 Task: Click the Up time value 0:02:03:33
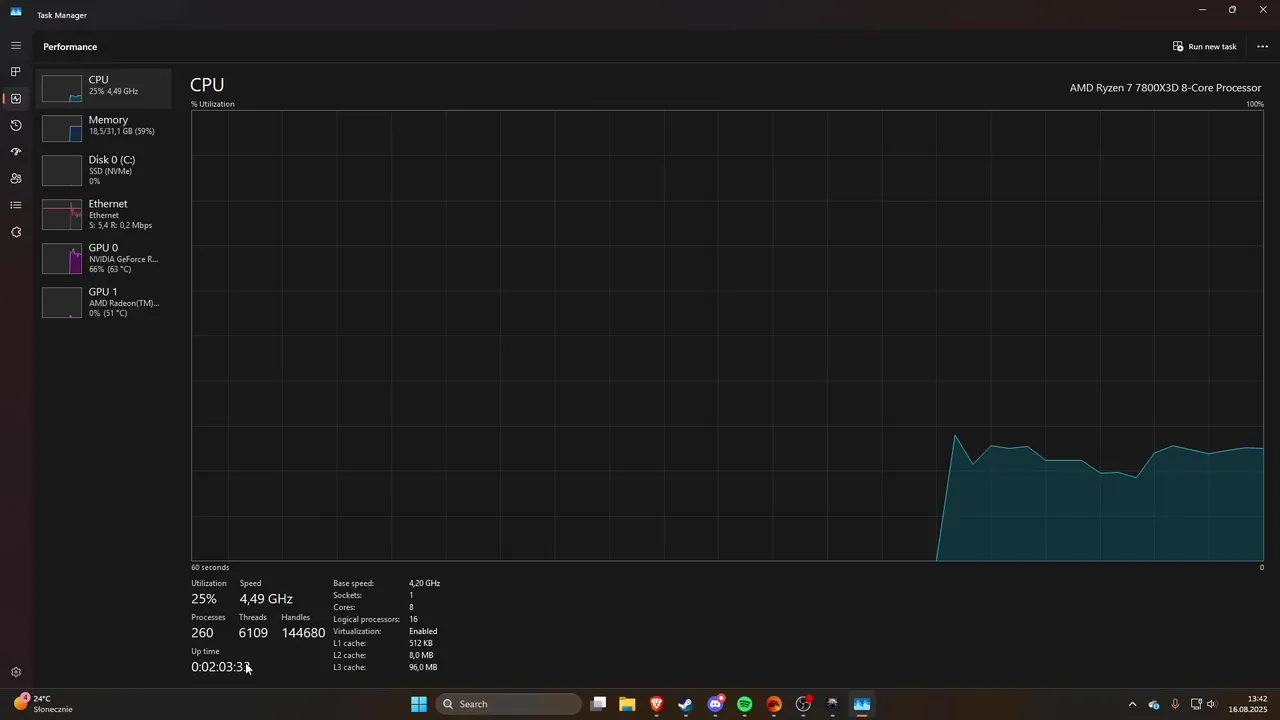(x=220, y=667)
